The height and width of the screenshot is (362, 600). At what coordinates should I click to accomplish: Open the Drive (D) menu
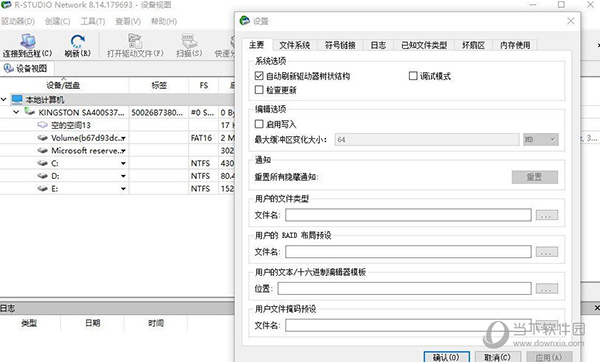(18, 21)
